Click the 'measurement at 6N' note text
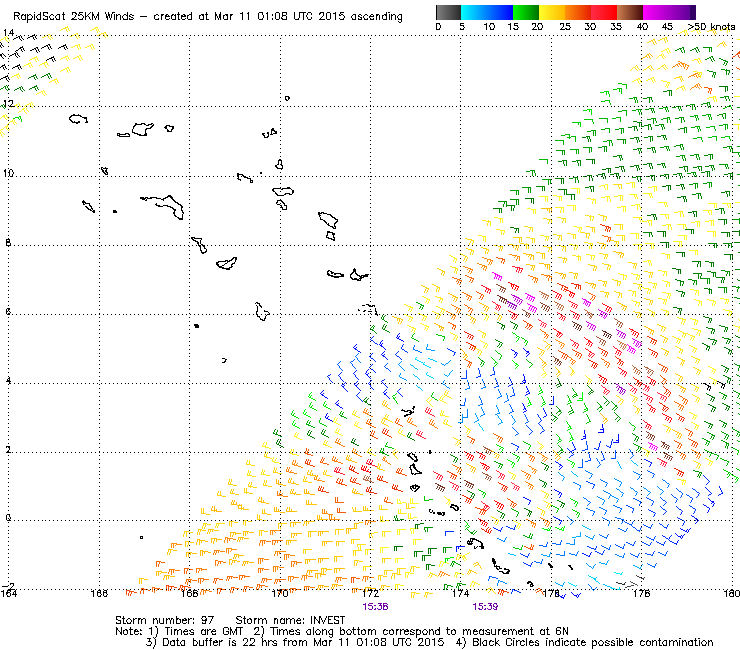The image size is (740, 650). (x=515, y=632)
